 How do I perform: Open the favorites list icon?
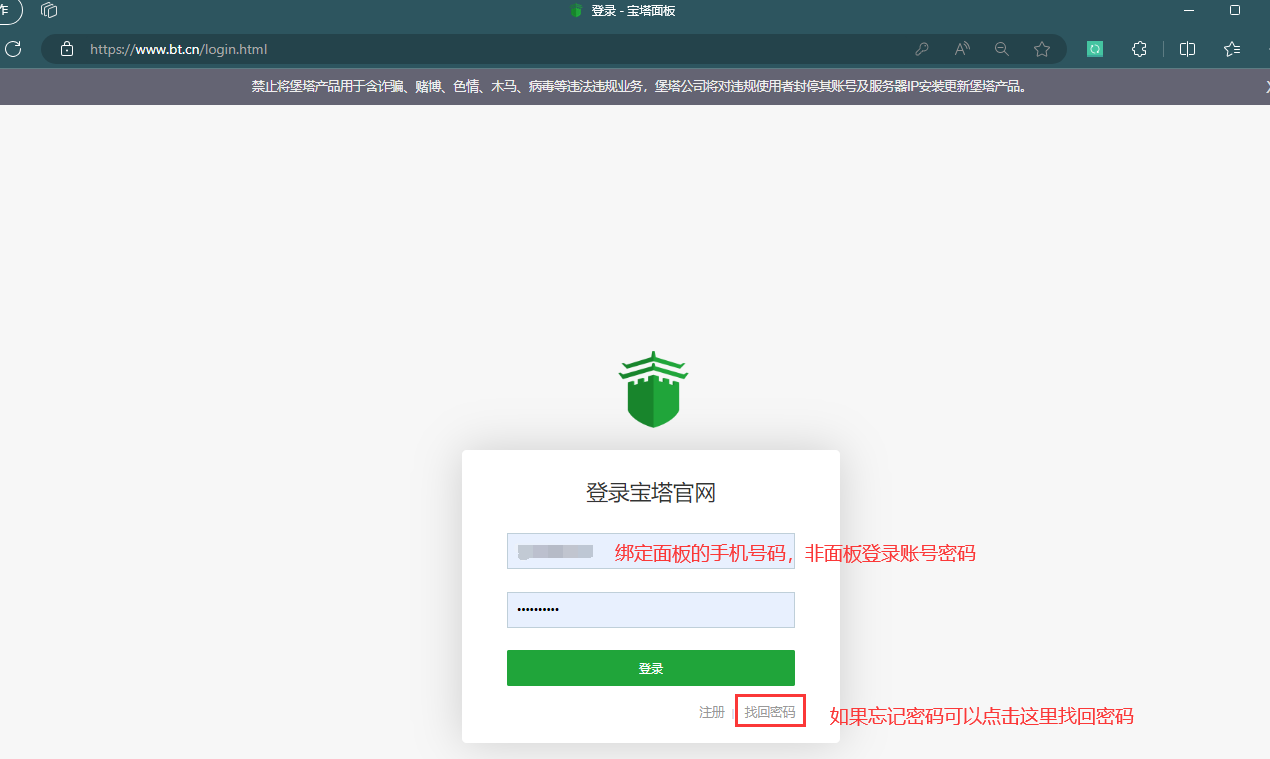(1232, 49)
